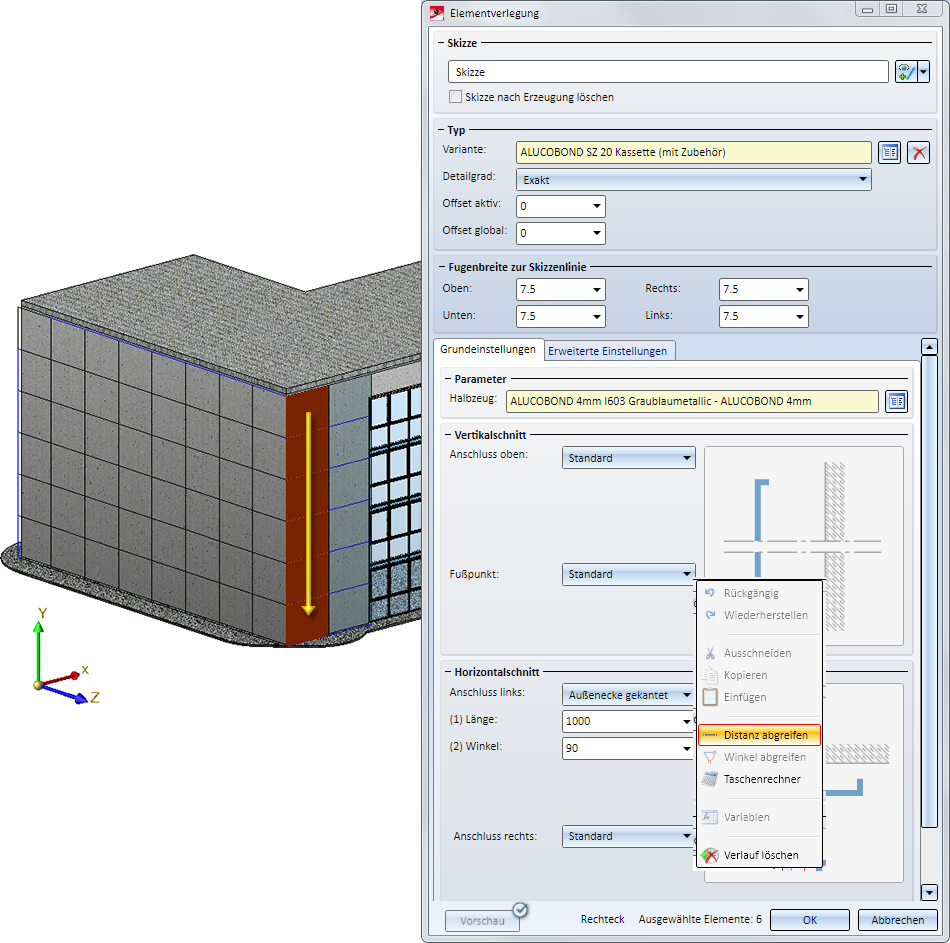Open the Fußpunkt Standard dropdown

click(628, 574)
